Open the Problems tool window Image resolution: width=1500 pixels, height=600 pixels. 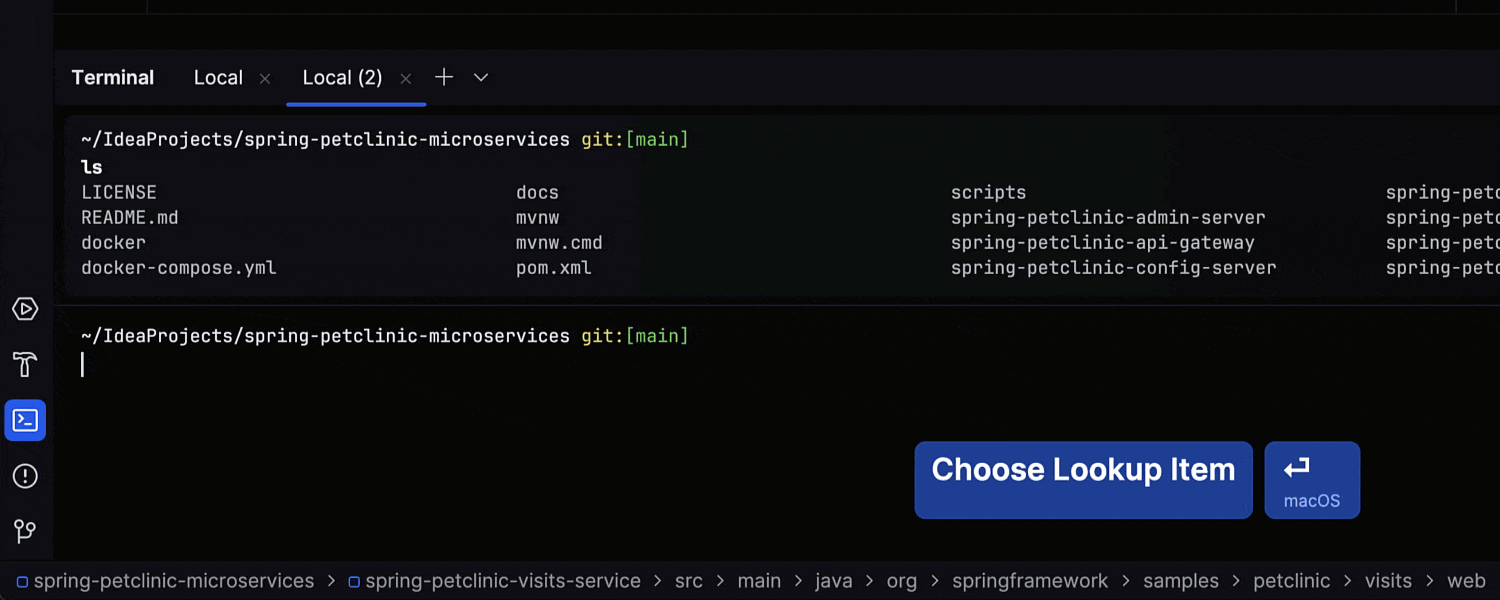point(25,477)
